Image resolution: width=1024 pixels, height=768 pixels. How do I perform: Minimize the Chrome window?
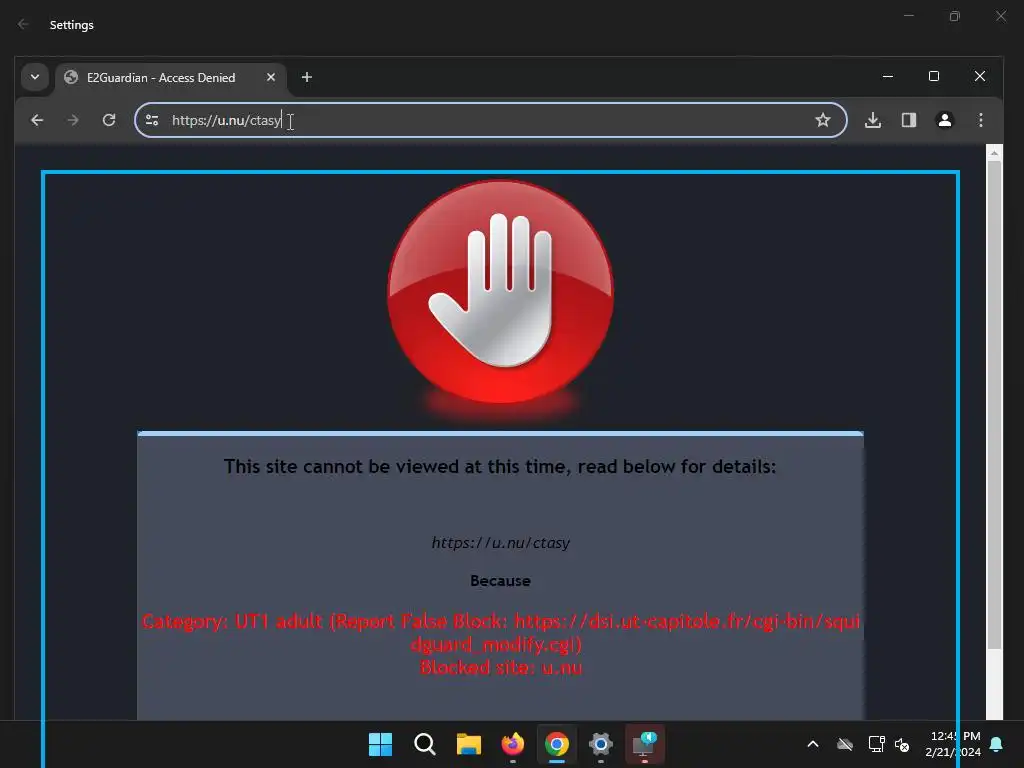click(888, 76)
